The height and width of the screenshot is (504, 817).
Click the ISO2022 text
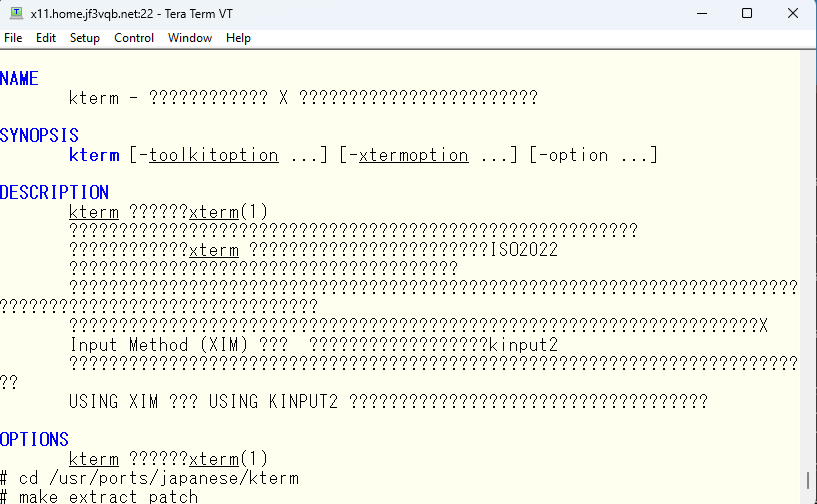[524, 250]
